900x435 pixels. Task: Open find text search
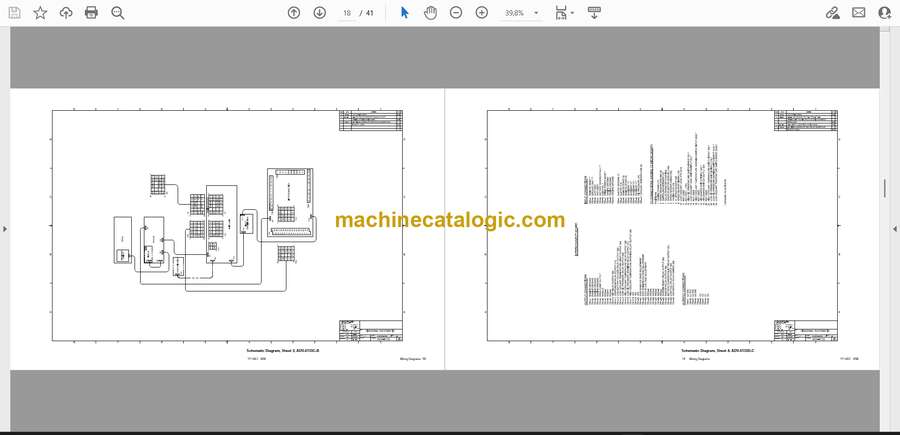[118, 13]
